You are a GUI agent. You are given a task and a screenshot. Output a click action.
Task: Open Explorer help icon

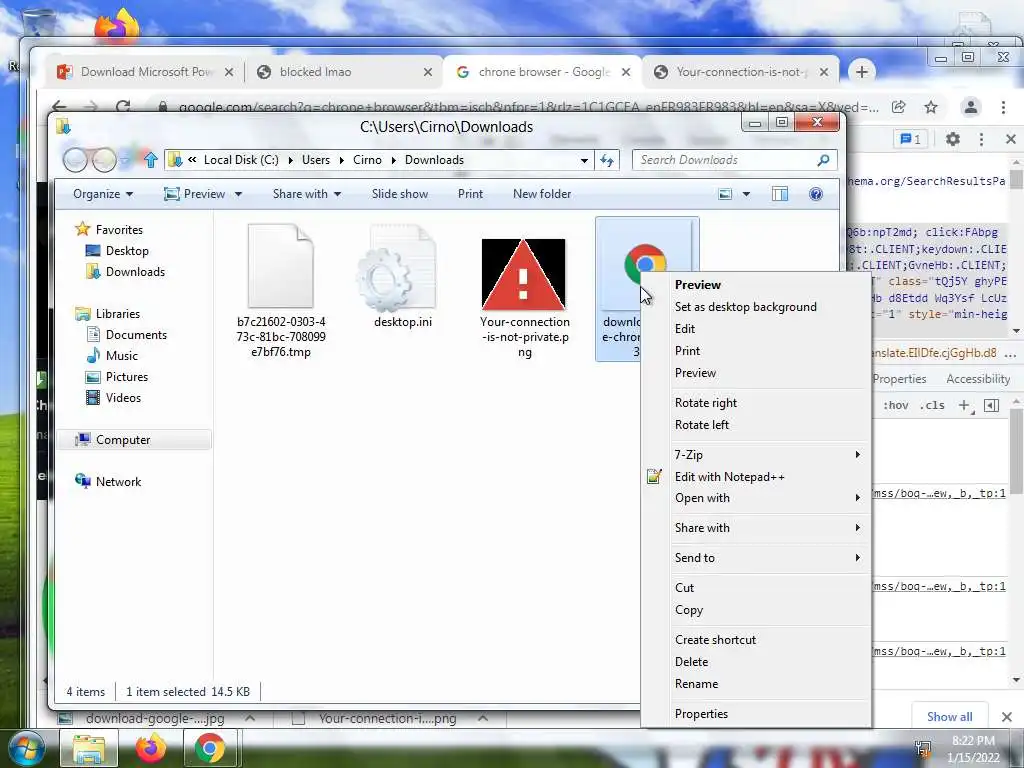click(x=816, y=194)
